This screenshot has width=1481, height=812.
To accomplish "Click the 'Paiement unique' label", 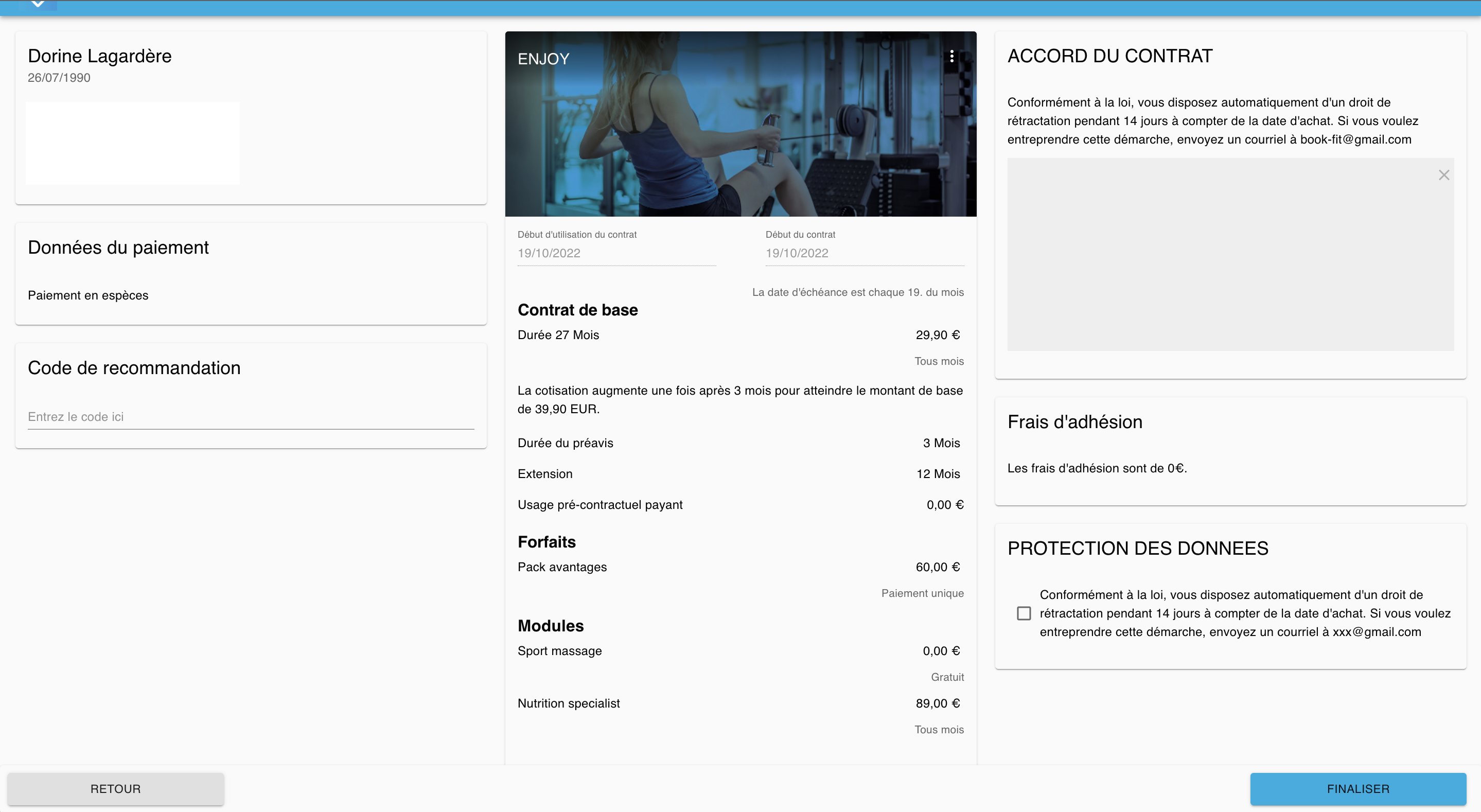I will pyautogui.click(x=922, y=593).
